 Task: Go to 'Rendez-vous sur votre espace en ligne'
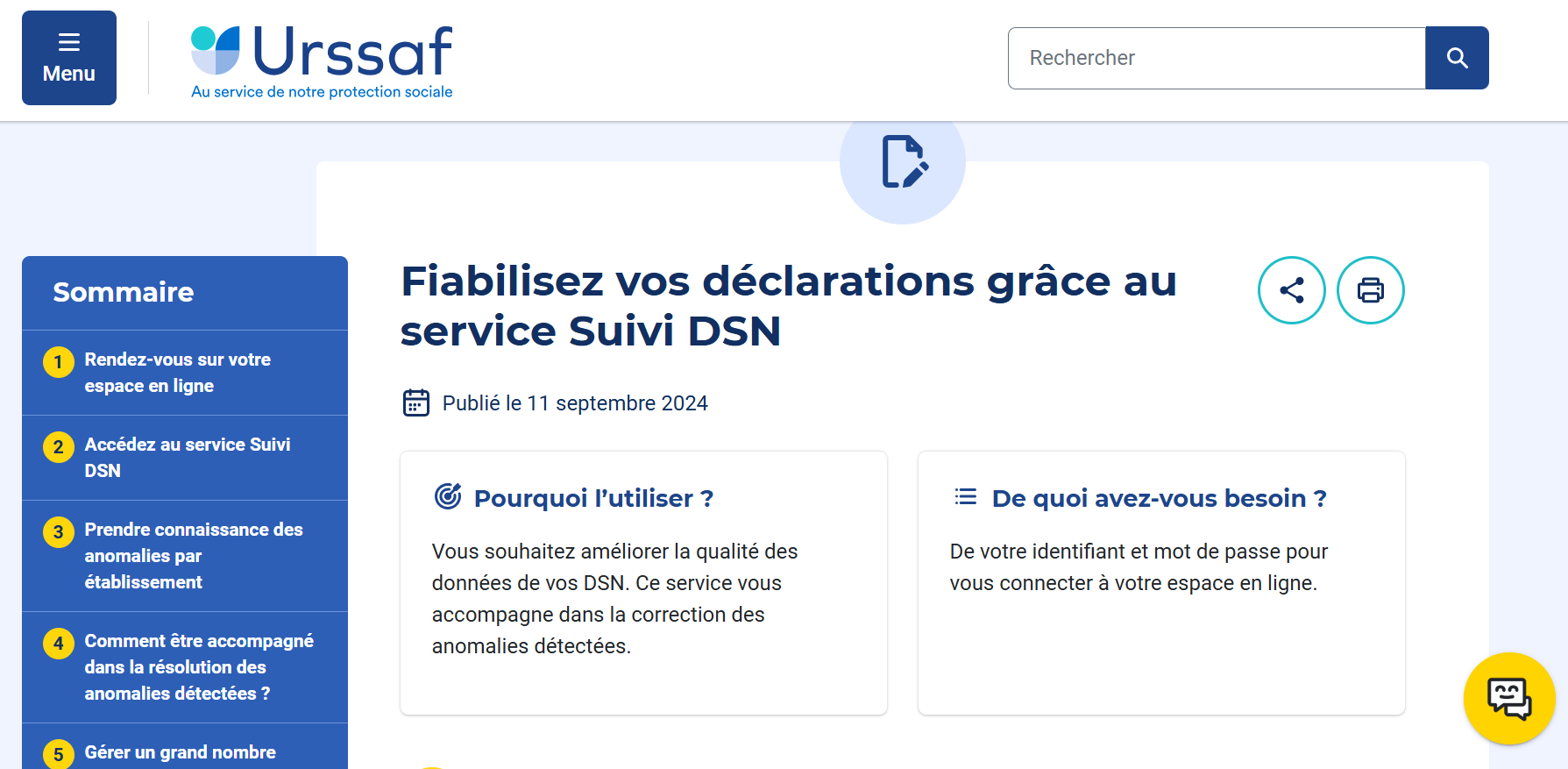click(177, 373)
